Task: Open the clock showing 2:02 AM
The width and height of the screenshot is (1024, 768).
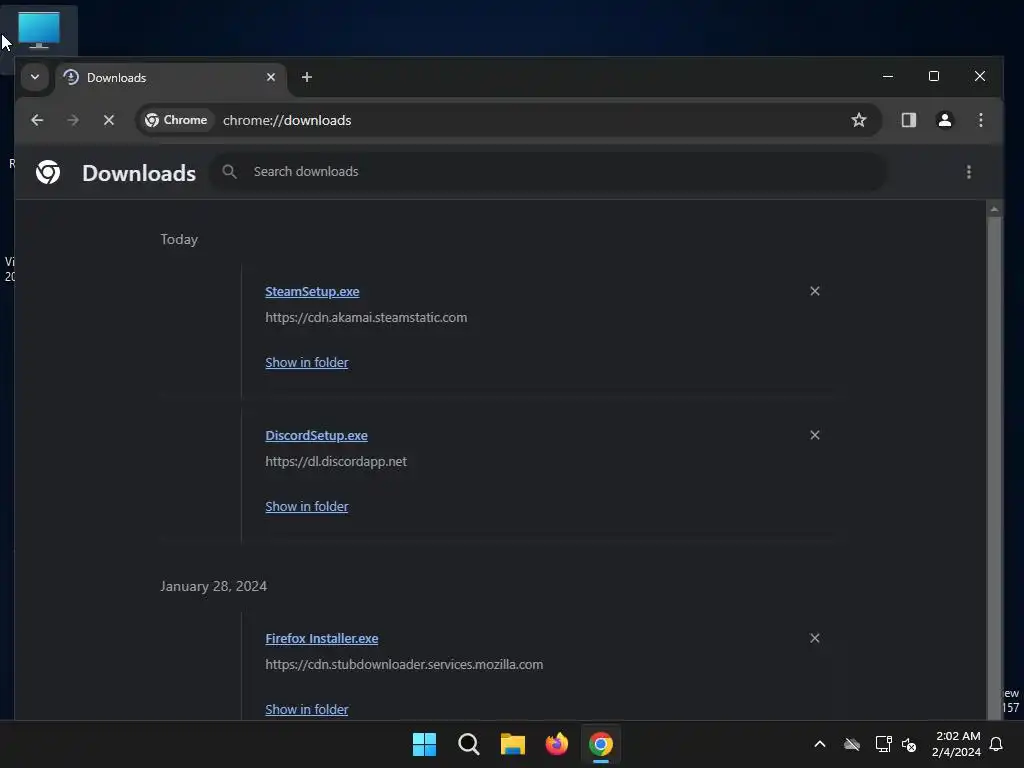Action: pos(957,744)
